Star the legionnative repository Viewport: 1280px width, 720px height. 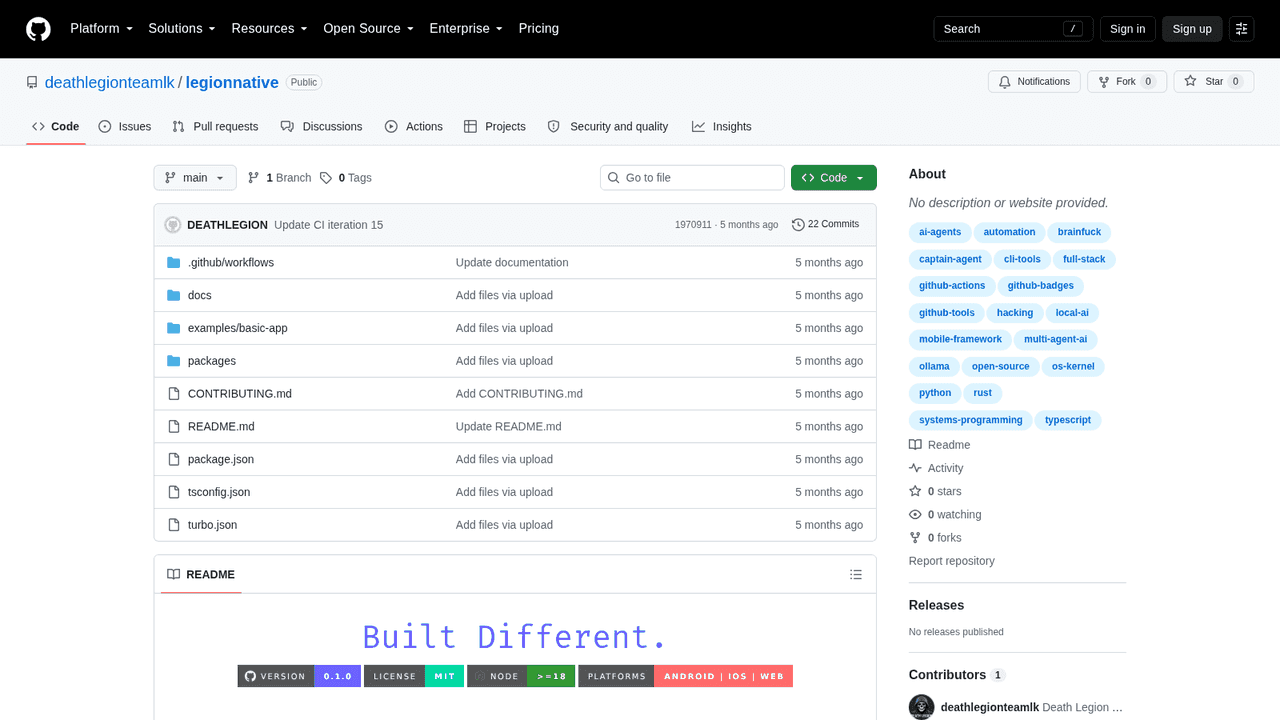(1214, 82)
